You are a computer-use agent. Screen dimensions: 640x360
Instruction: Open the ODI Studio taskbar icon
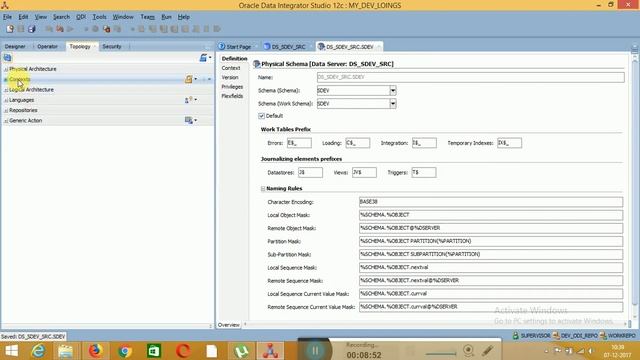tap(270, 351)
